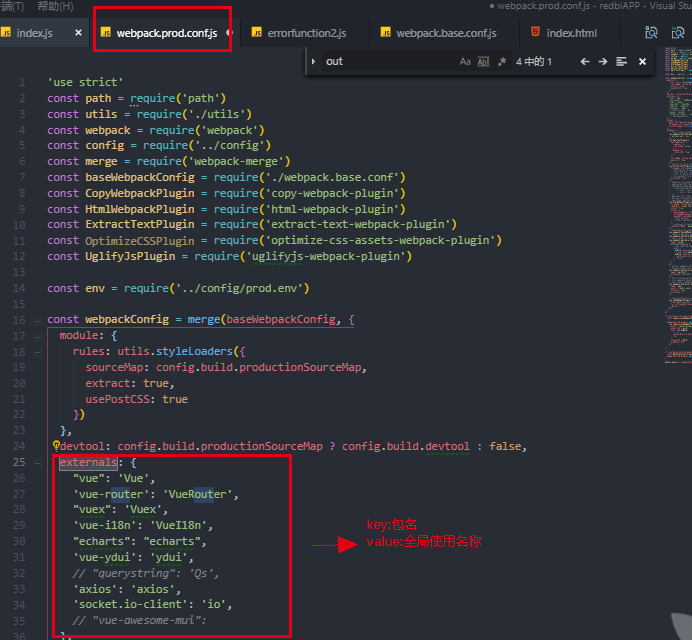This screenshot has width=692, height=640.
Task: Click 'socket.io-client' on line 34
Action: (130, 604)
